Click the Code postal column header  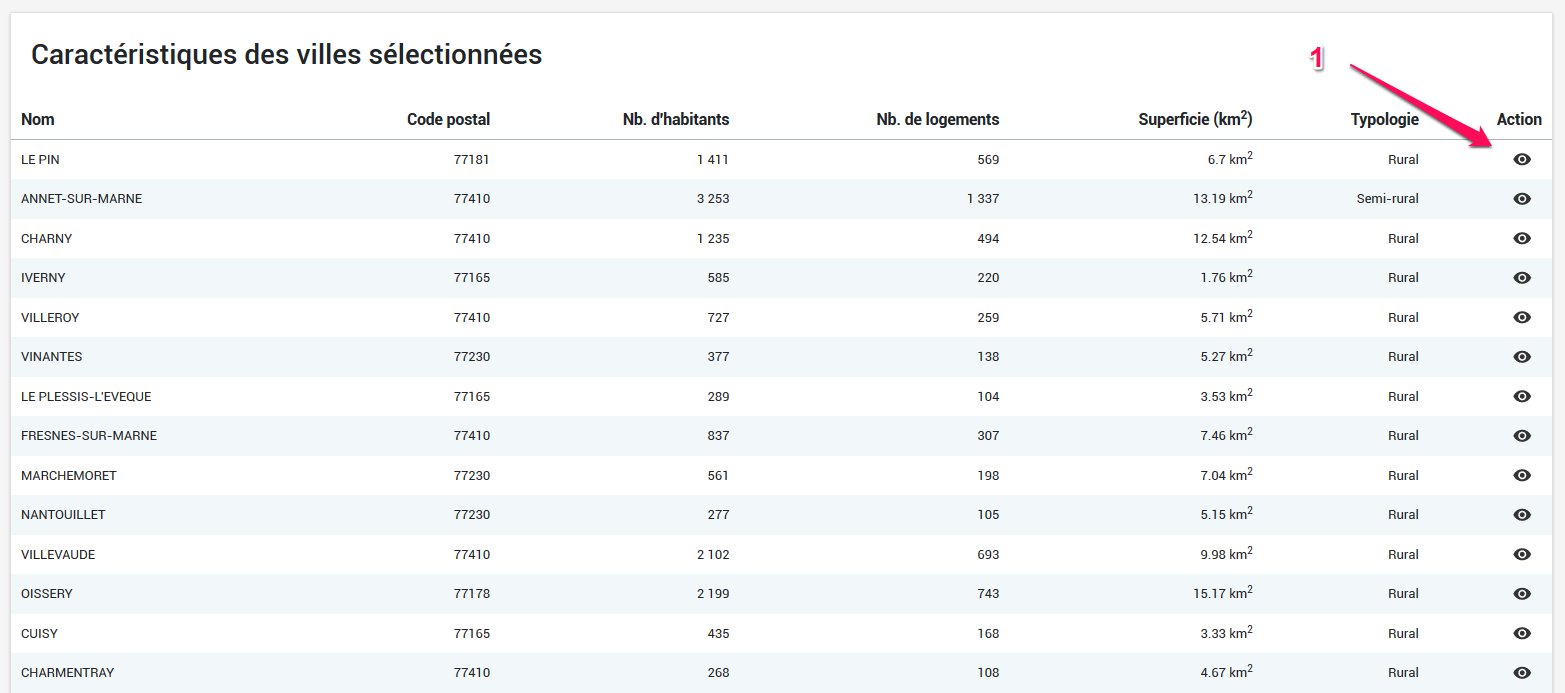448,120
